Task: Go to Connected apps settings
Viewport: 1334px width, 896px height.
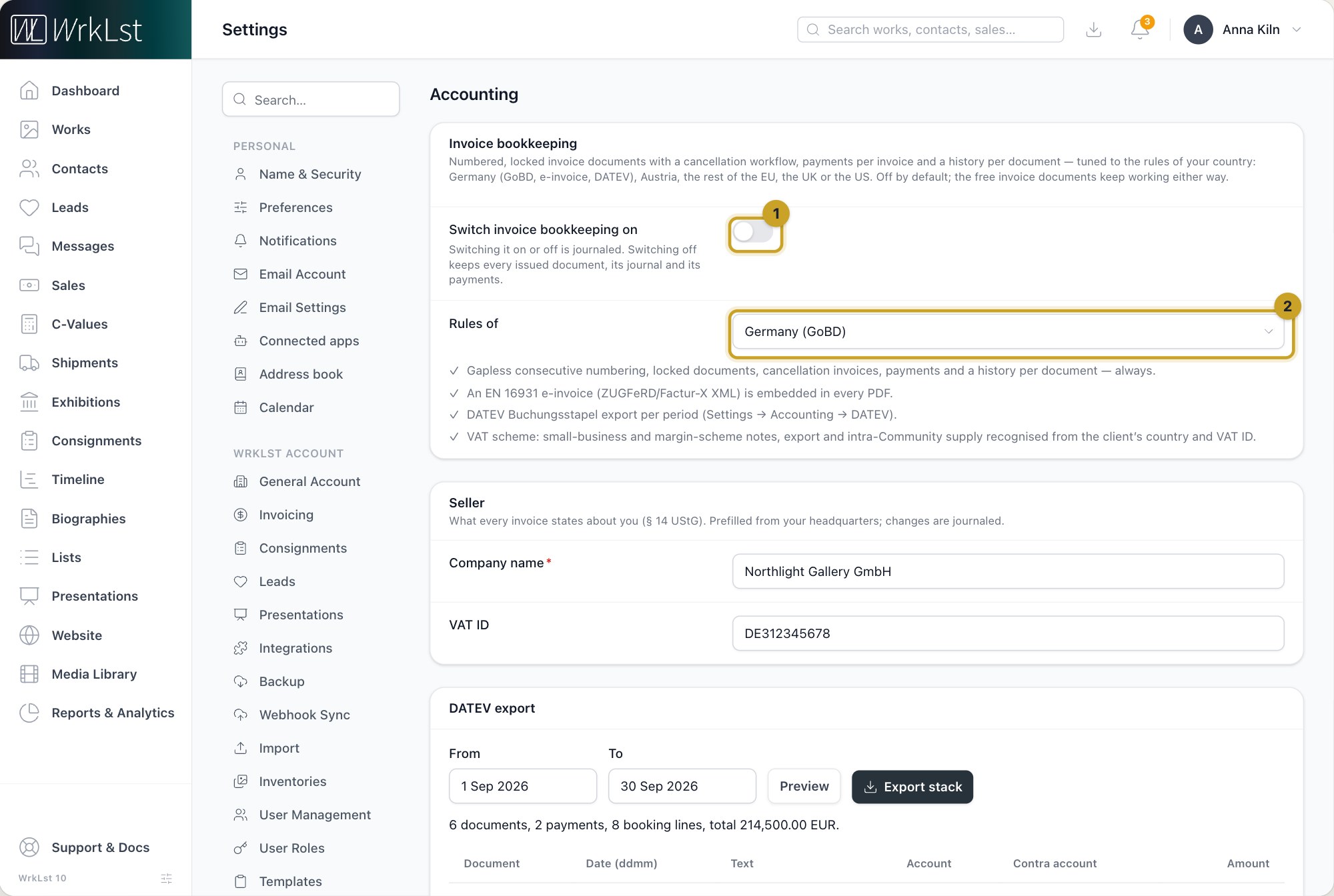Action: [x=309, y=341]
